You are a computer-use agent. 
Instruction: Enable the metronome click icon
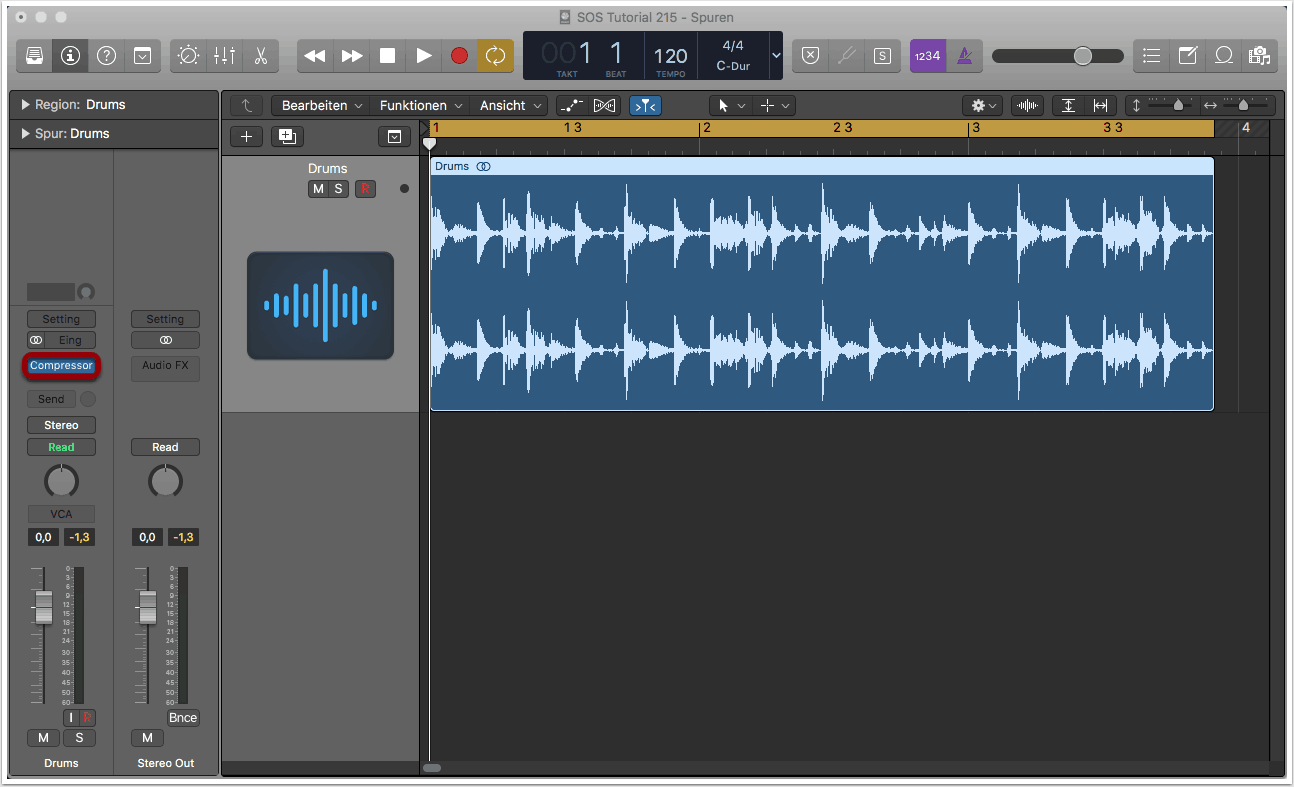pyautogui.click(x=964, y=56)
